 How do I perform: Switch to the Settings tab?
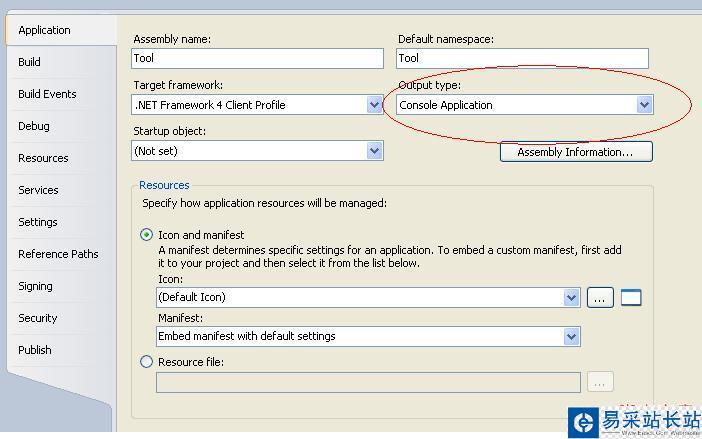(x=38, y=222)
